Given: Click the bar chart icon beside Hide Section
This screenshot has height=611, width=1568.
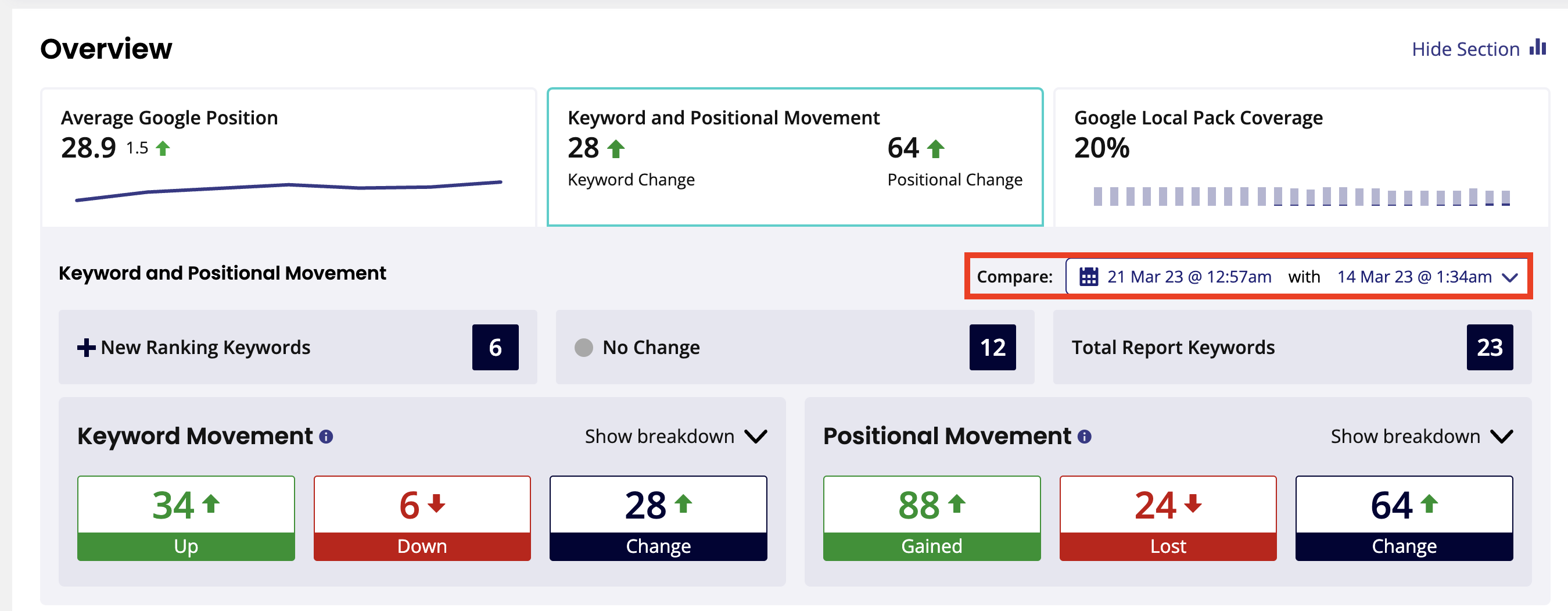Looking at the screenshot, I should point(1538,47).
